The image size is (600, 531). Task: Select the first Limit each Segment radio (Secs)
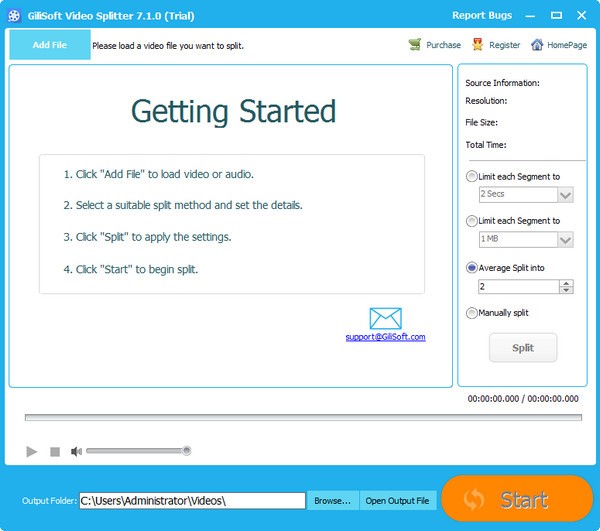pos(472,177)
